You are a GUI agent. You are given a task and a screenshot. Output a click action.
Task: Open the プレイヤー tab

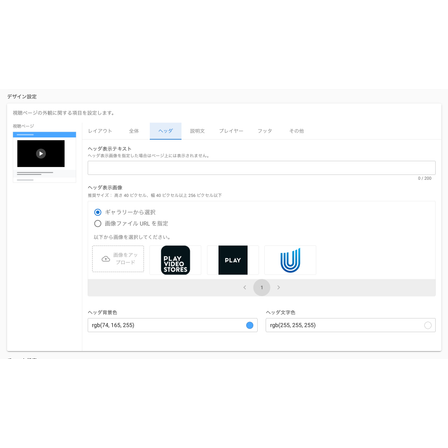[231, 131]
